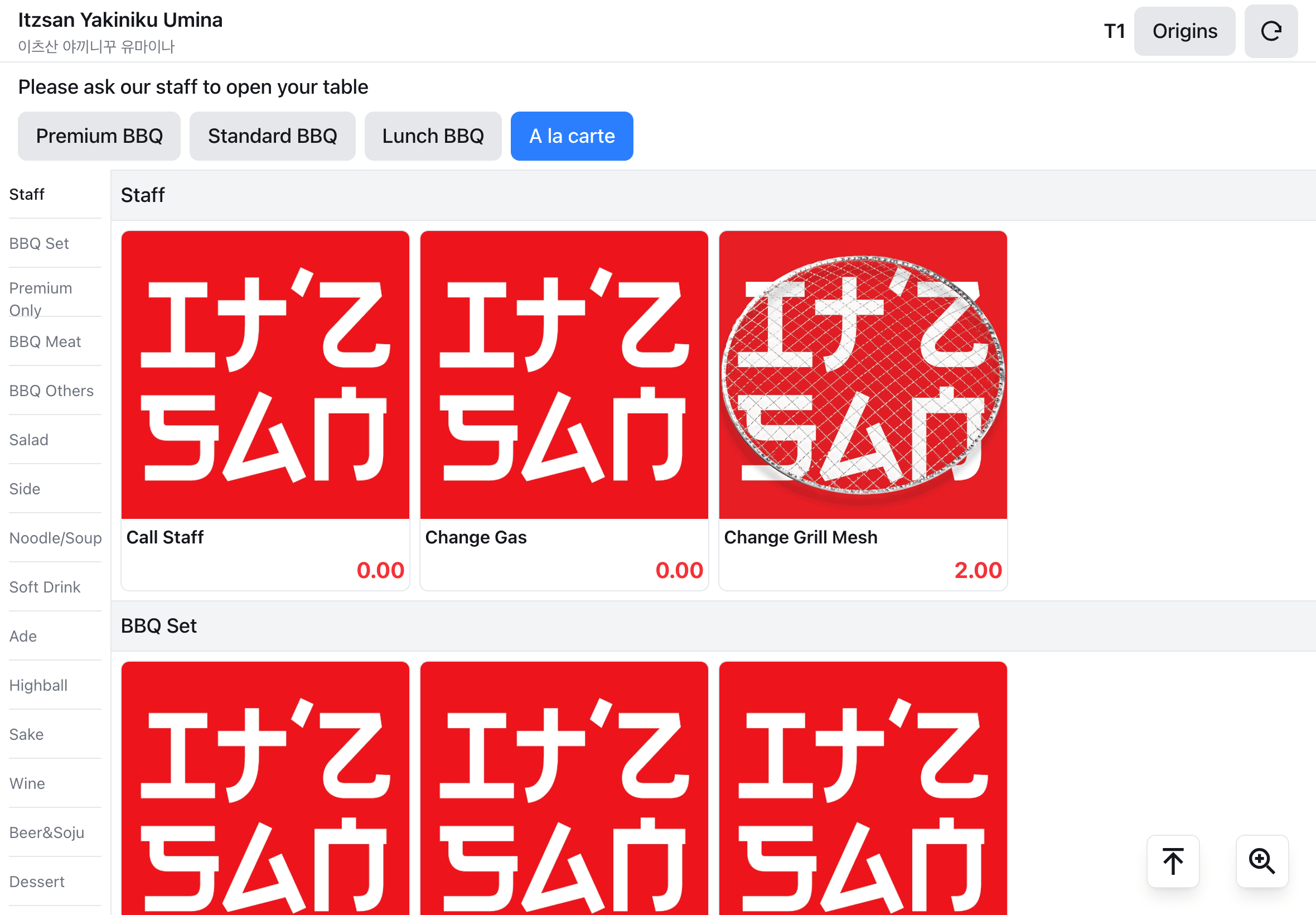Click the T1 table label
This screenshot has height=915, width=1316.
(x=1114, y=31)
